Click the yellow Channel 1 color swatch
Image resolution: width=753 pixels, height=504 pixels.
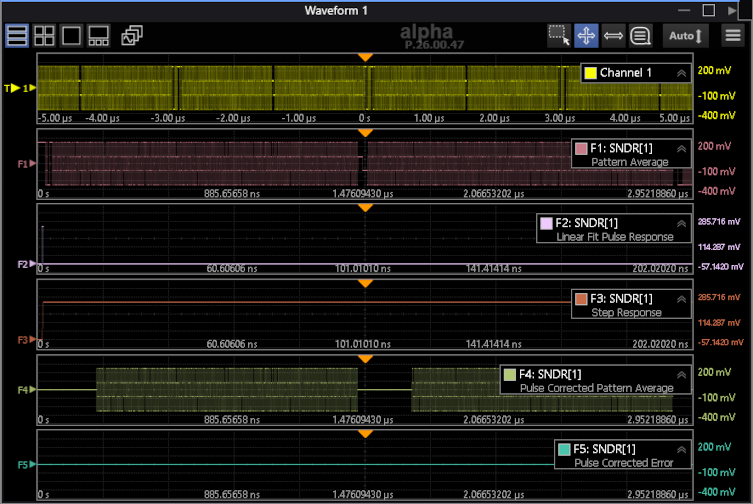590,73
